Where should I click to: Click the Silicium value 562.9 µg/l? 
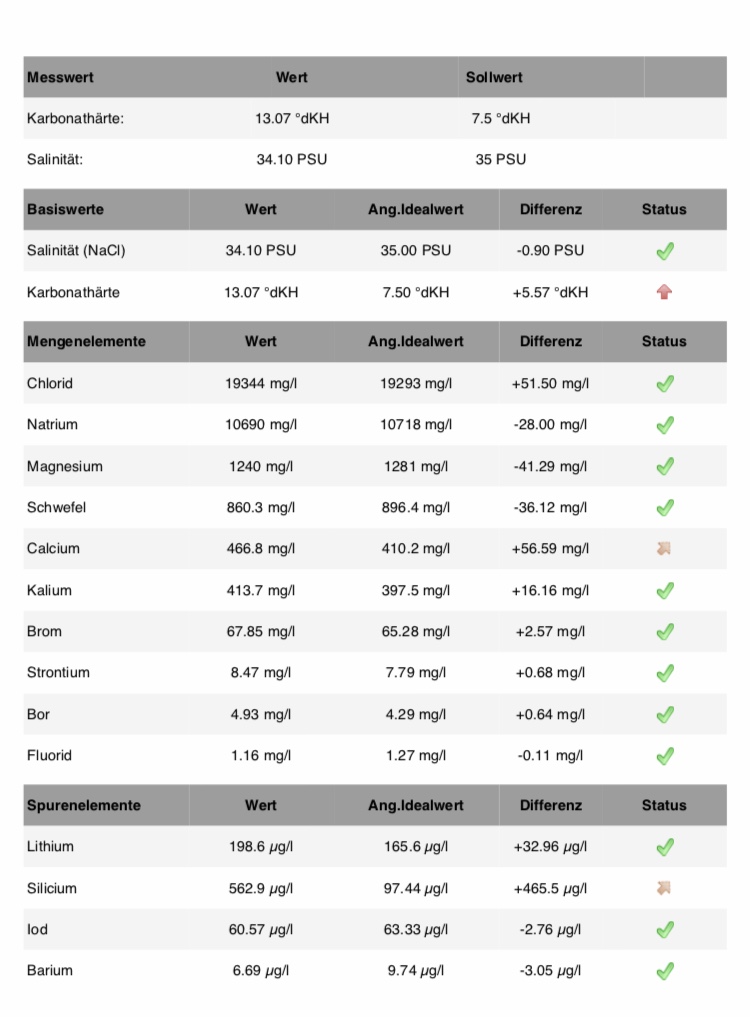261,888
